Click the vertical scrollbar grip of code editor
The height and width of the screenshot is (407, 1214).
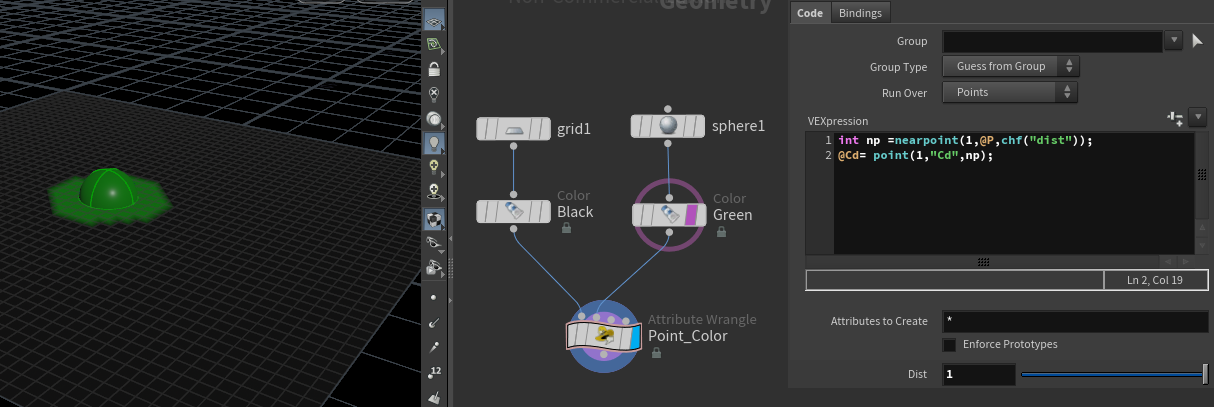point(1201,174)
